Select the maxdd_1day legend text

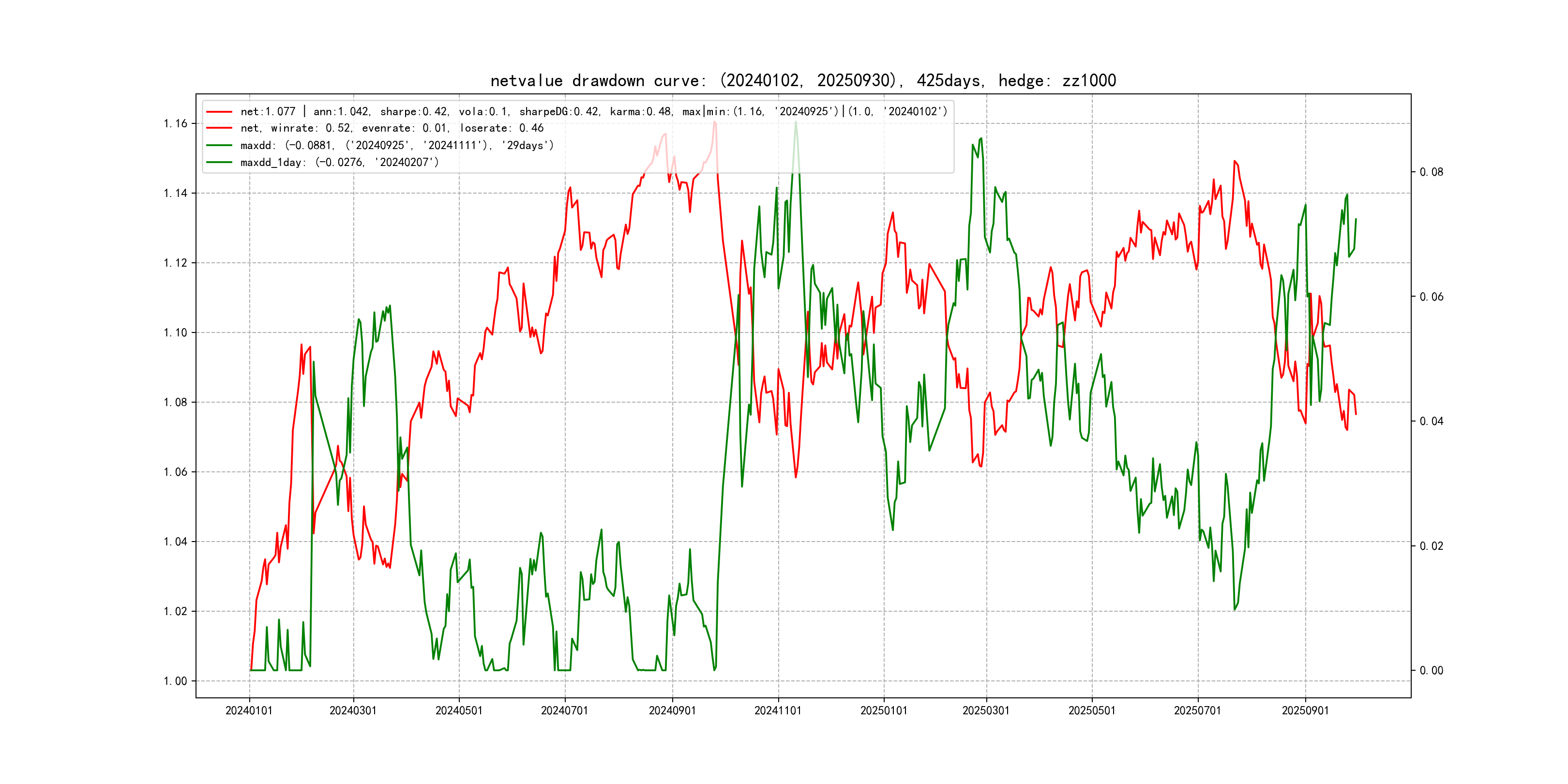(x=339, y=163)
